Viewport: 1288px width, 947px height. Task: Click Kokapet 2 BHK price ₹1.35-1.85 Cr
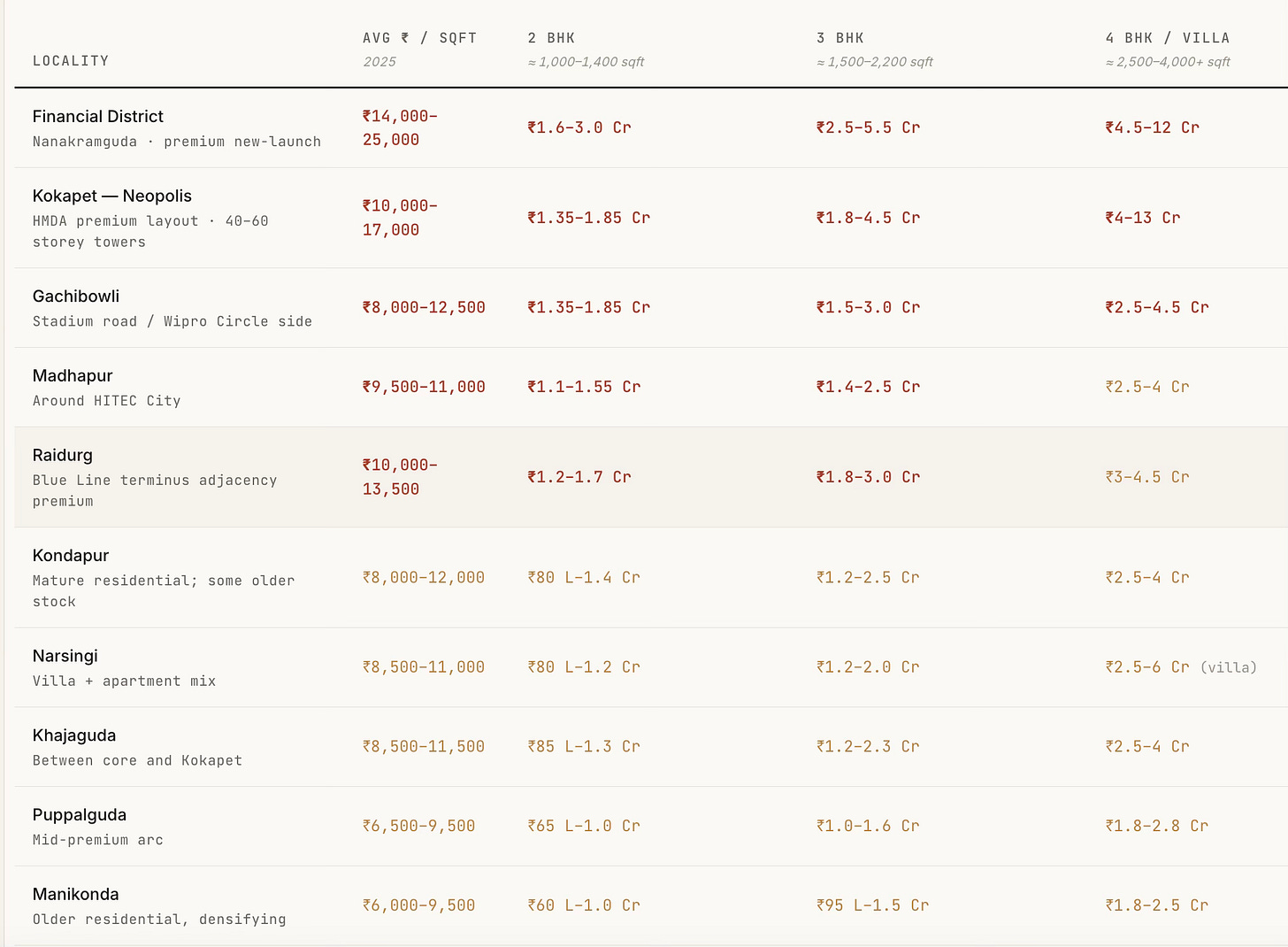pos(589,218)
